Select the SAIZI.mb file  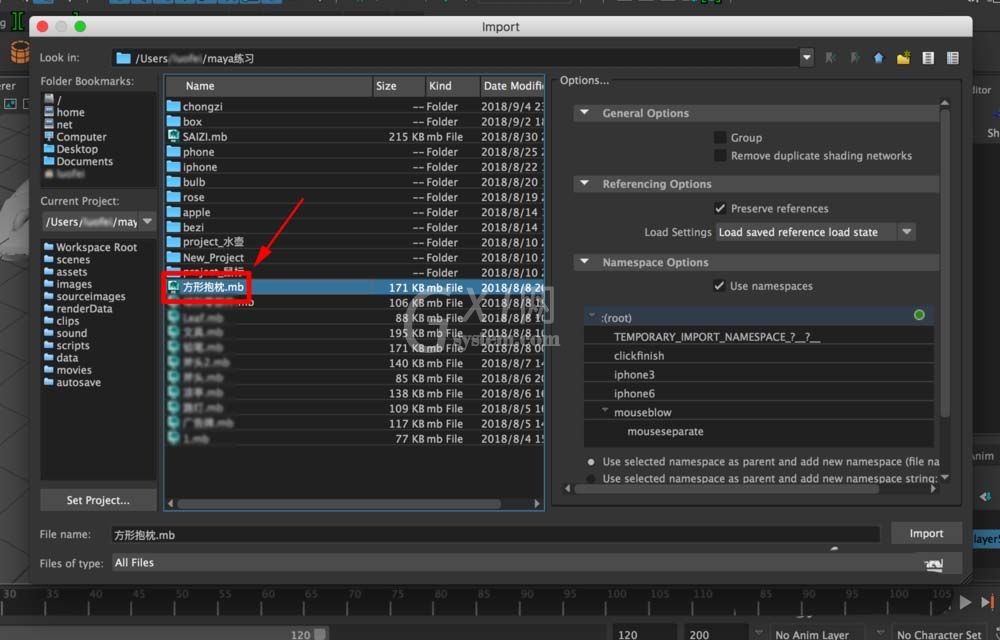click(355, 136)
